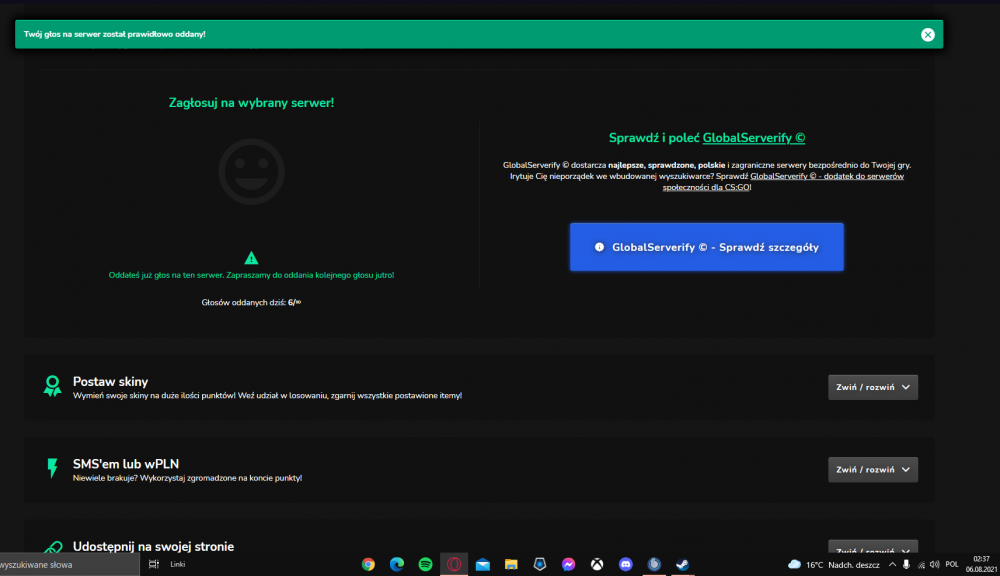Open the Linki toolbar in the taskbar
This screenshot has height=576, width=1000.
click(177, 564)
